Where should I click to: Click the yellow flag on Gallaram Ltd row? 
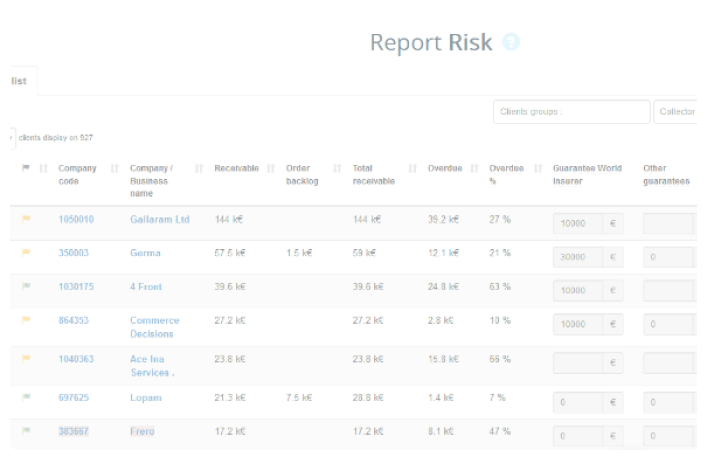point(26,218)
